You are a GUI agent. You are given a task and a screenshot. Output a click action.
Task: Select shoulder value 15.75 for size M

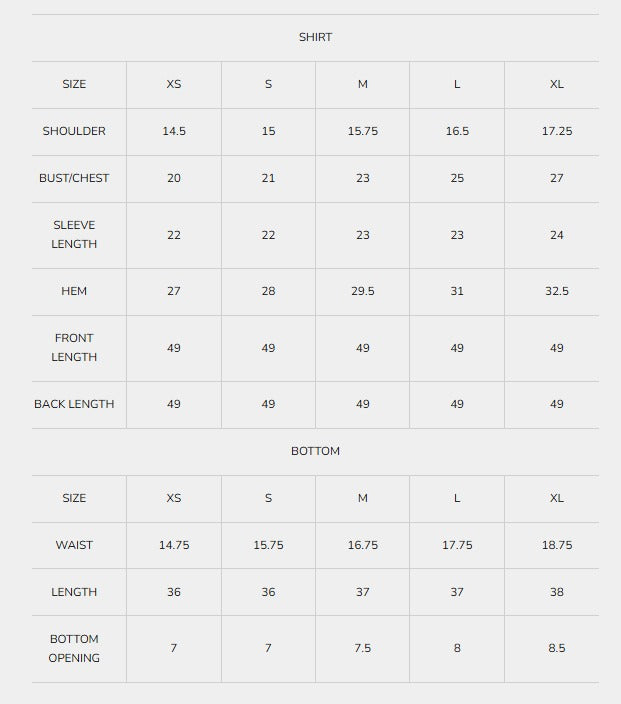pos(363,131)
